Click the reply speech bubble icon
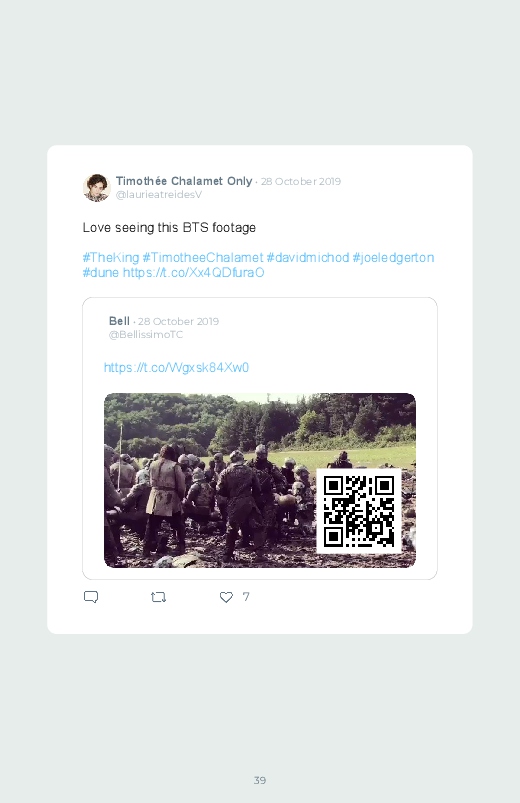 (91, 597)
